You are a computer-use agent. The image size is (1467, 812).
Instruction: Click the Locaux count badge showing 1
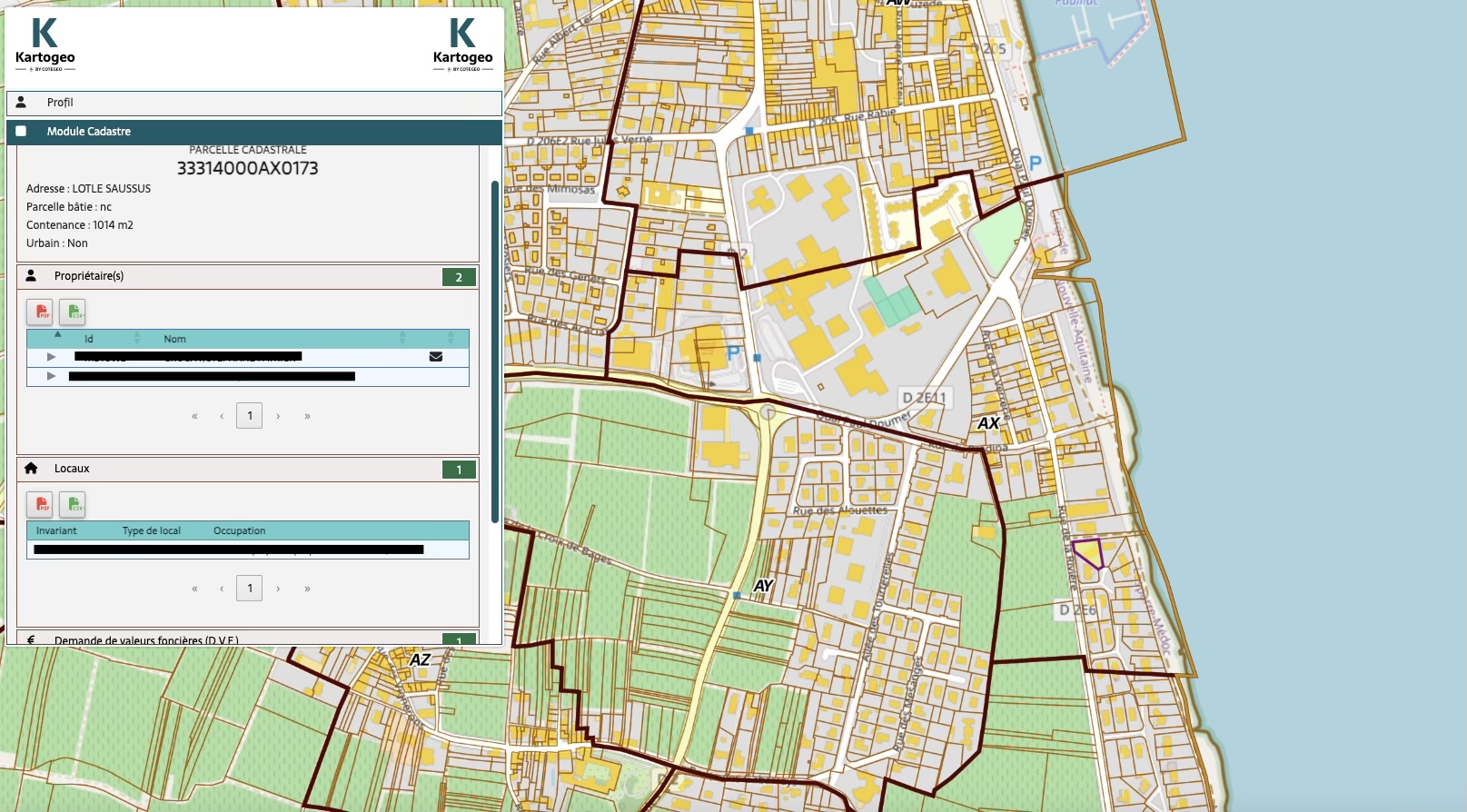(x=459, y=470)
